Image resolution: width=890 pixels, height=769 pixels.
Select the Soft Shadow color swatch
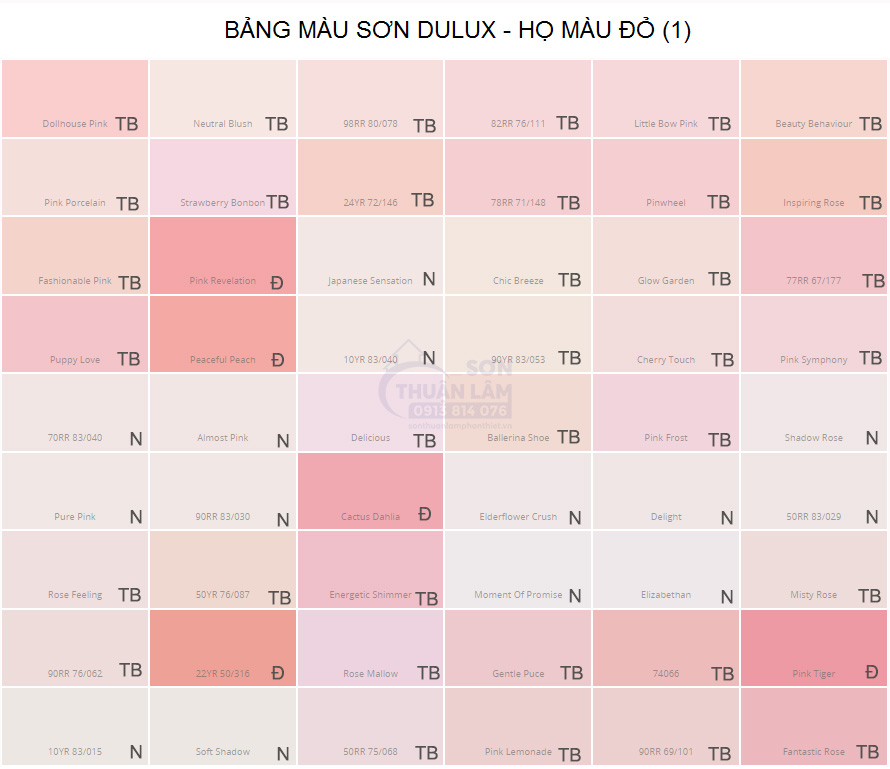click(223, 726)
